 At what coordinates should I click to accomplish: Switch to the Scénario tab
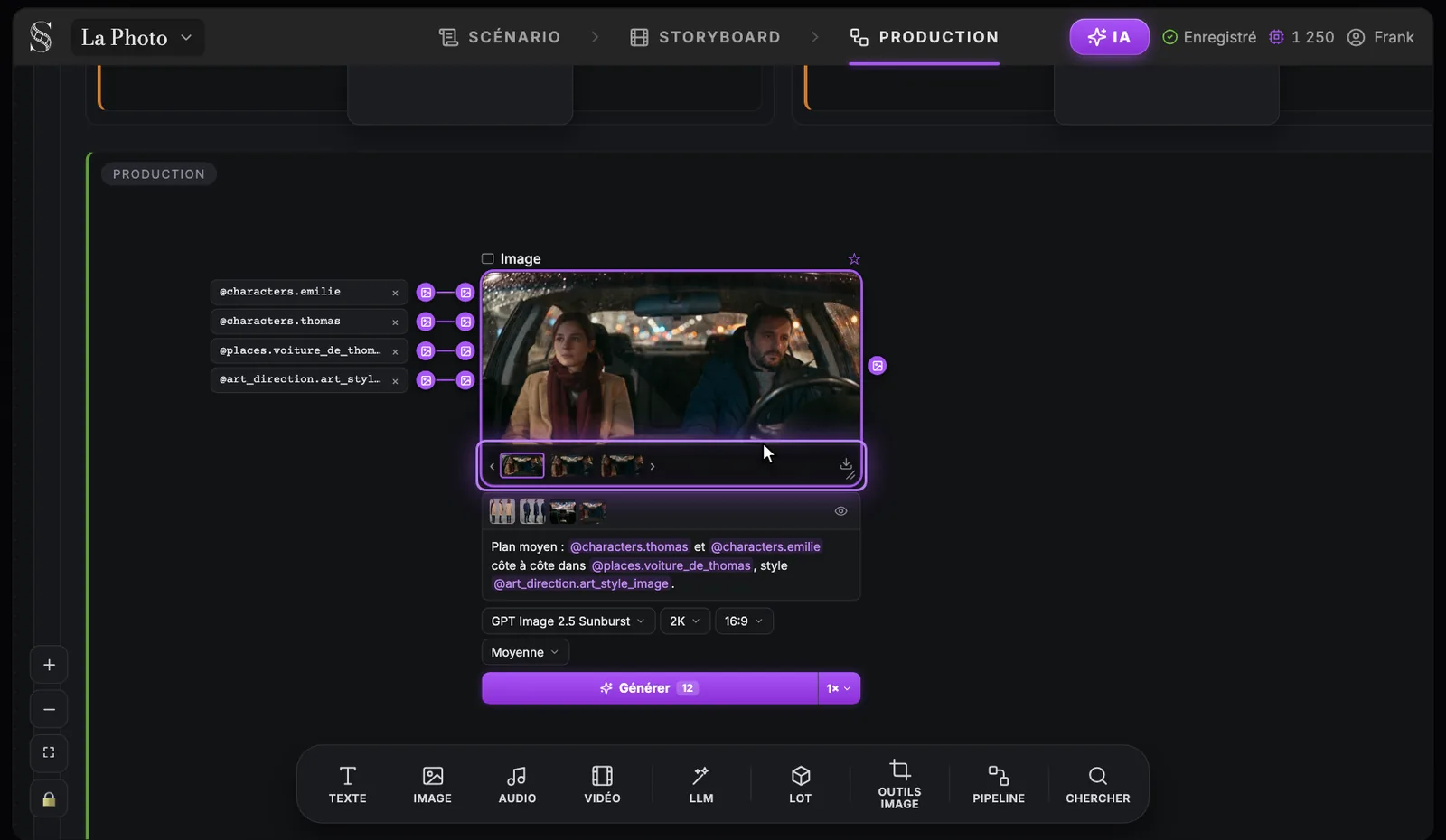tap(500, 37)
